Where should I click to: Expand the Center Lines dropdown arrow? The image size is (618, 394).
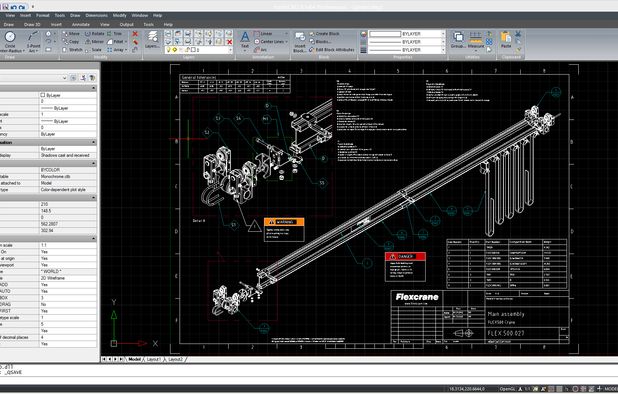pyautogui.click(x=286, y=42)
